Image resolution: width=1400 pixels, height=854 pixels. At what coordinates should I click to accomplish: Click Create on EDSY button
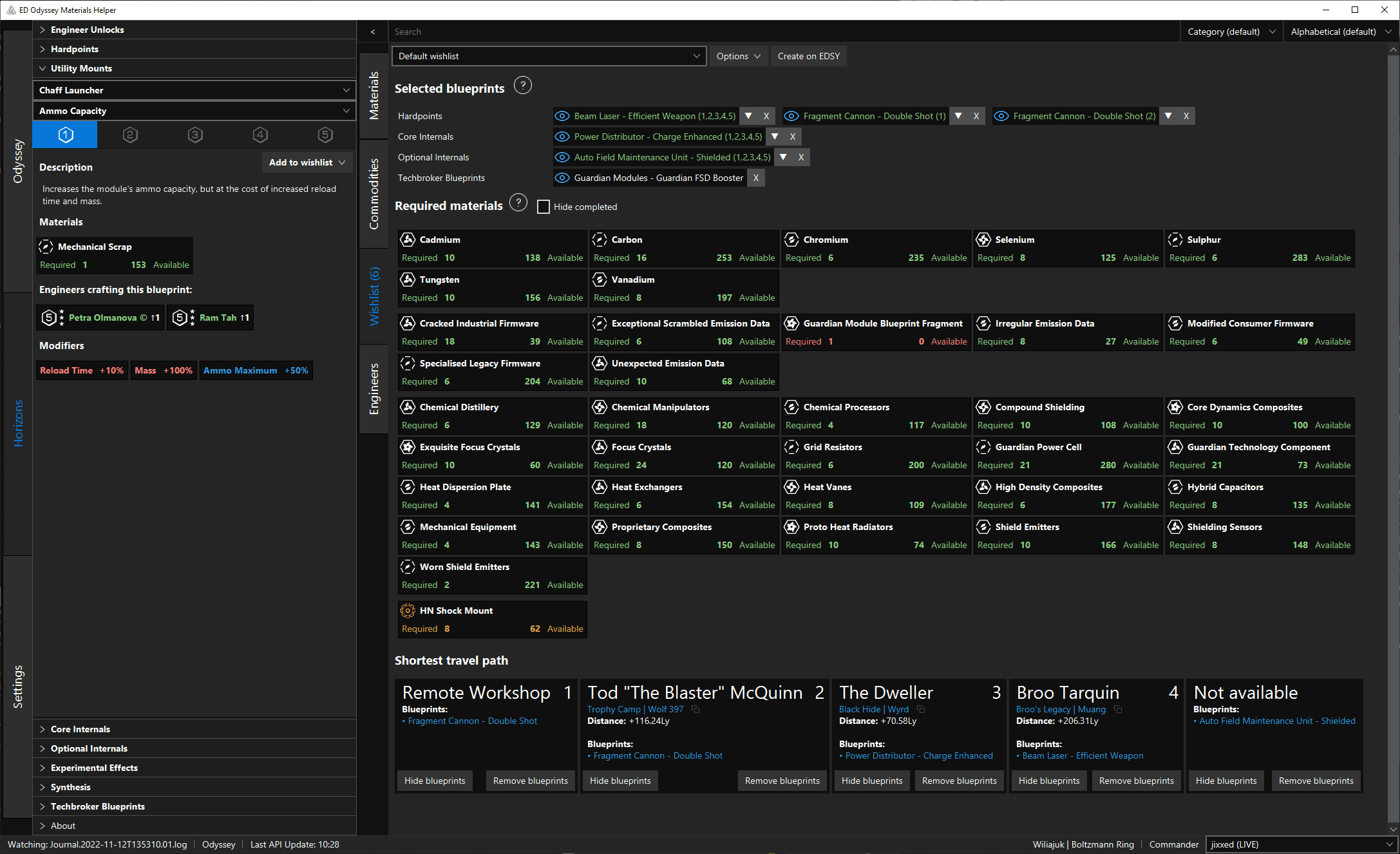click(808, 56)
